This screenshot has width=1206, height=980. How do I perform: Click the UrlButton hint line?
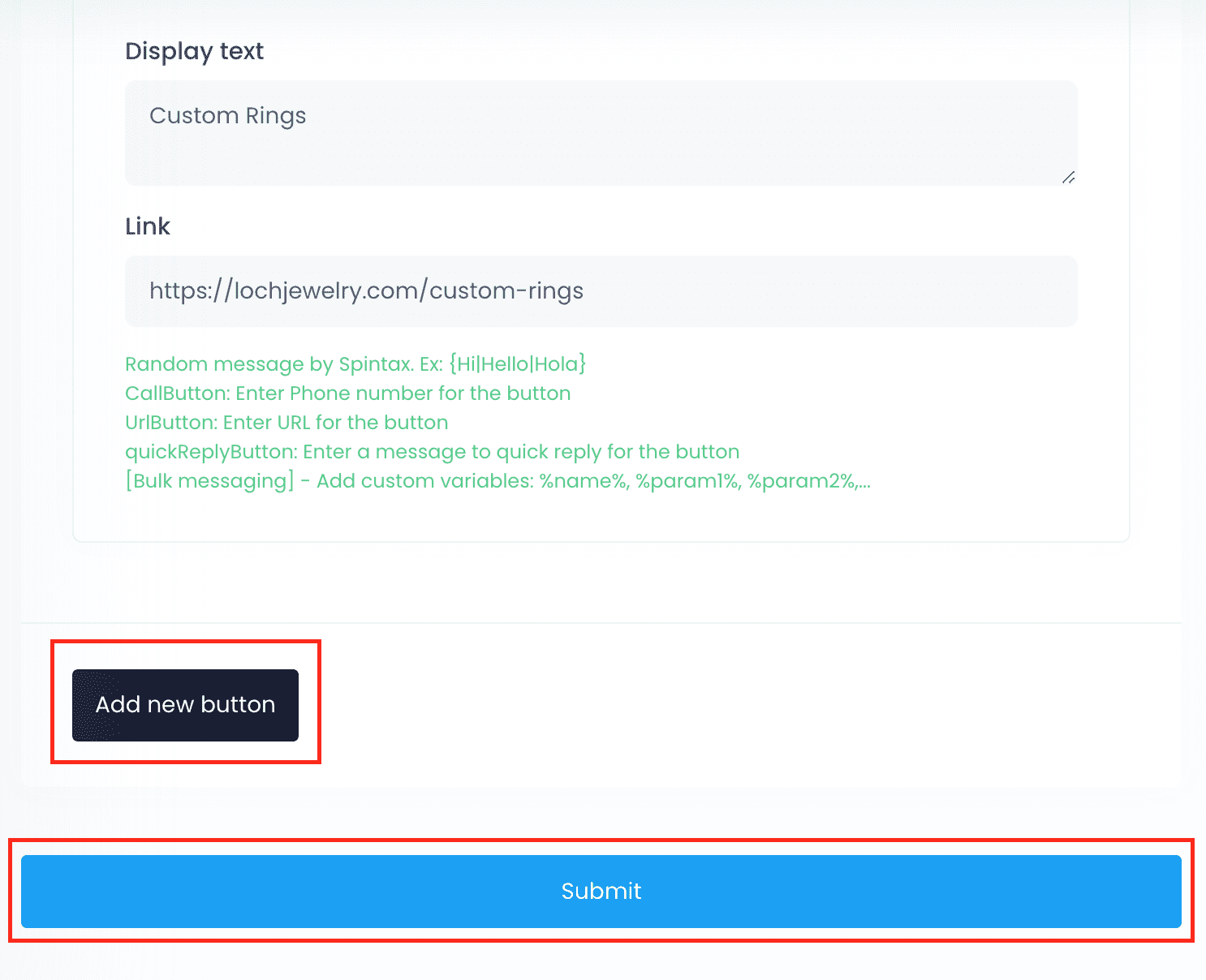pos(286,423)
